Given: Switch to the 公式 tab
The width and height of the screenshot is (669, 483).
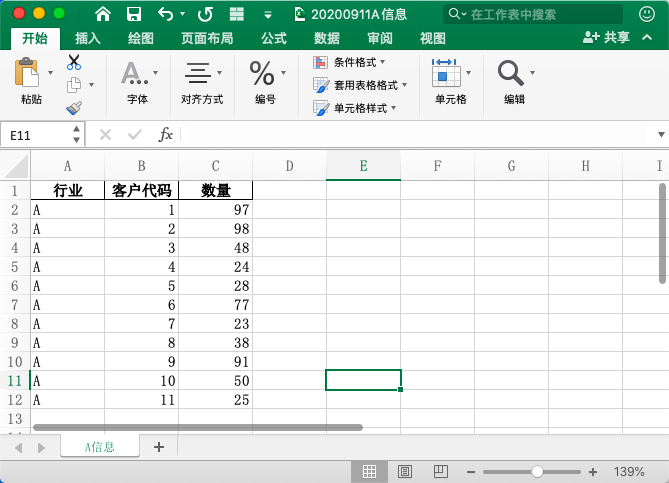Looking at the screenshot, I should point(274,38).
